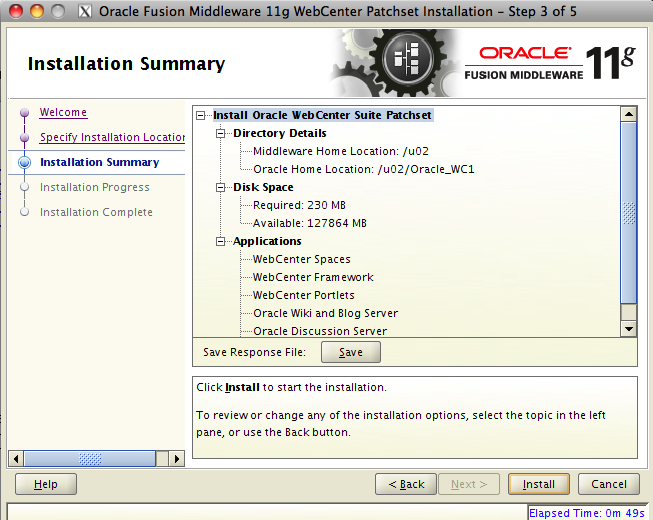Open the Welcome step link
Viewport: 653px width, 520px height.
coord(63,112)
